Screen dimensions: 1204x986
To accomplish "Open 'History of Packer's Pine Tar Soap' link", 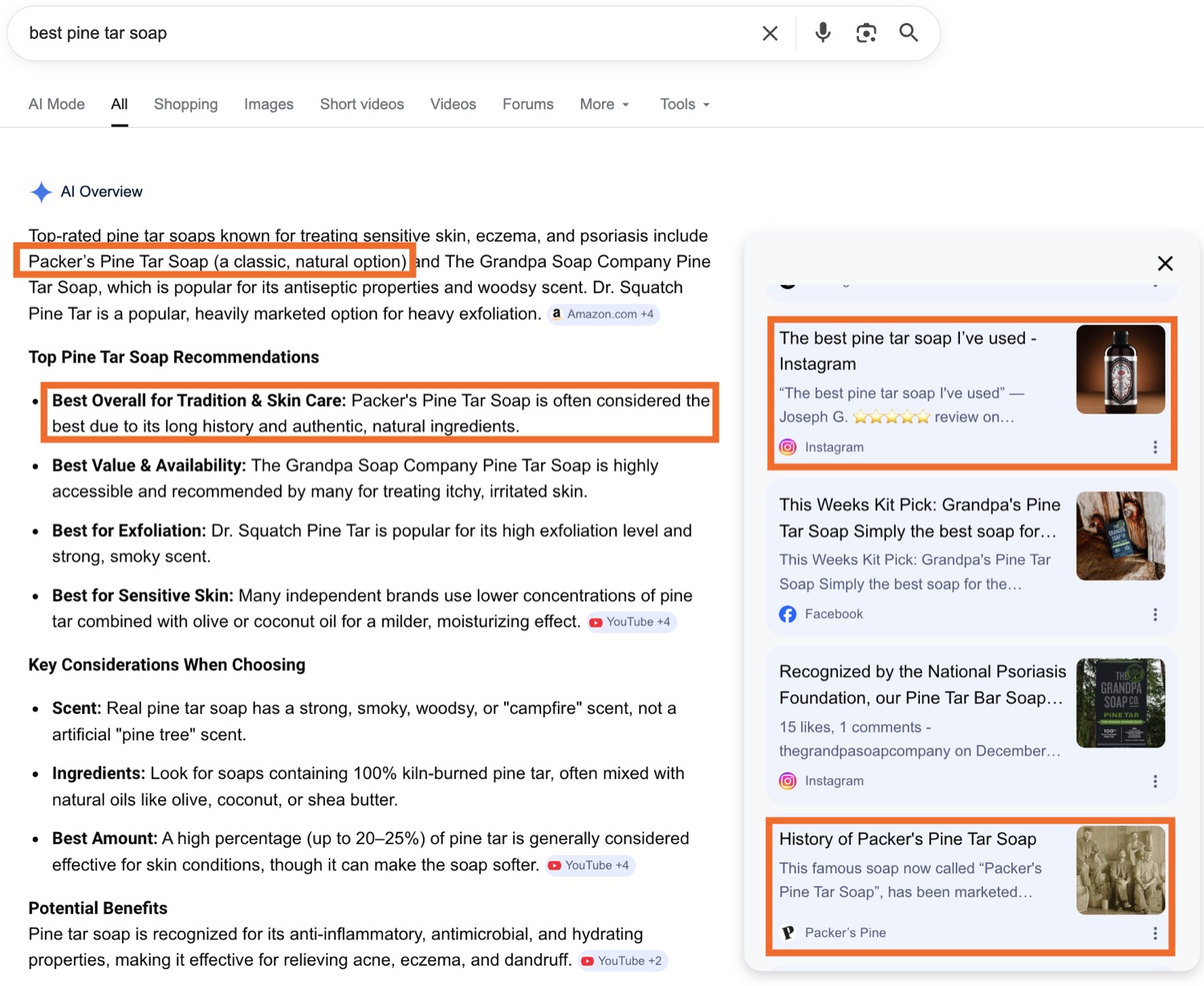I will (908, 839).
